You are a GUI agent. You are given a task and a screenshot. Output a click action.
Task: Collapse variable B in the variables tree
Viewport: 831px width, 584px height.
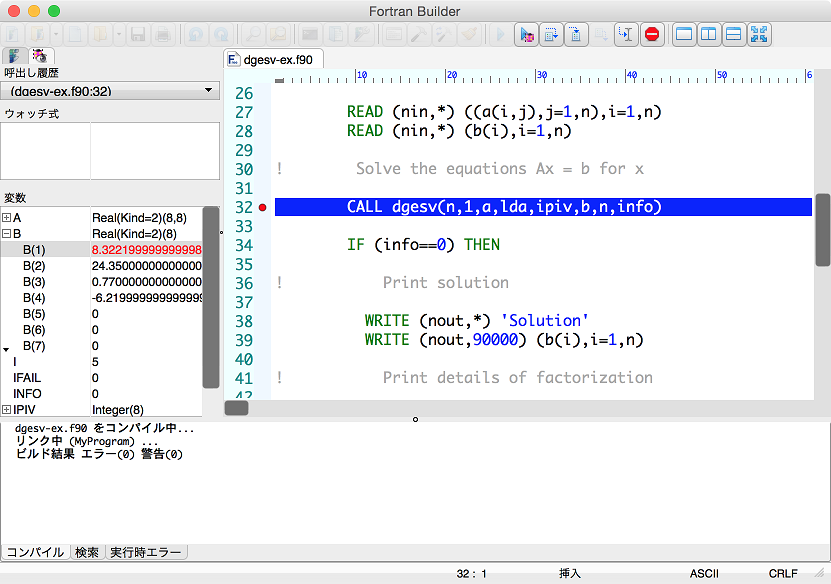tap(6, 234)
